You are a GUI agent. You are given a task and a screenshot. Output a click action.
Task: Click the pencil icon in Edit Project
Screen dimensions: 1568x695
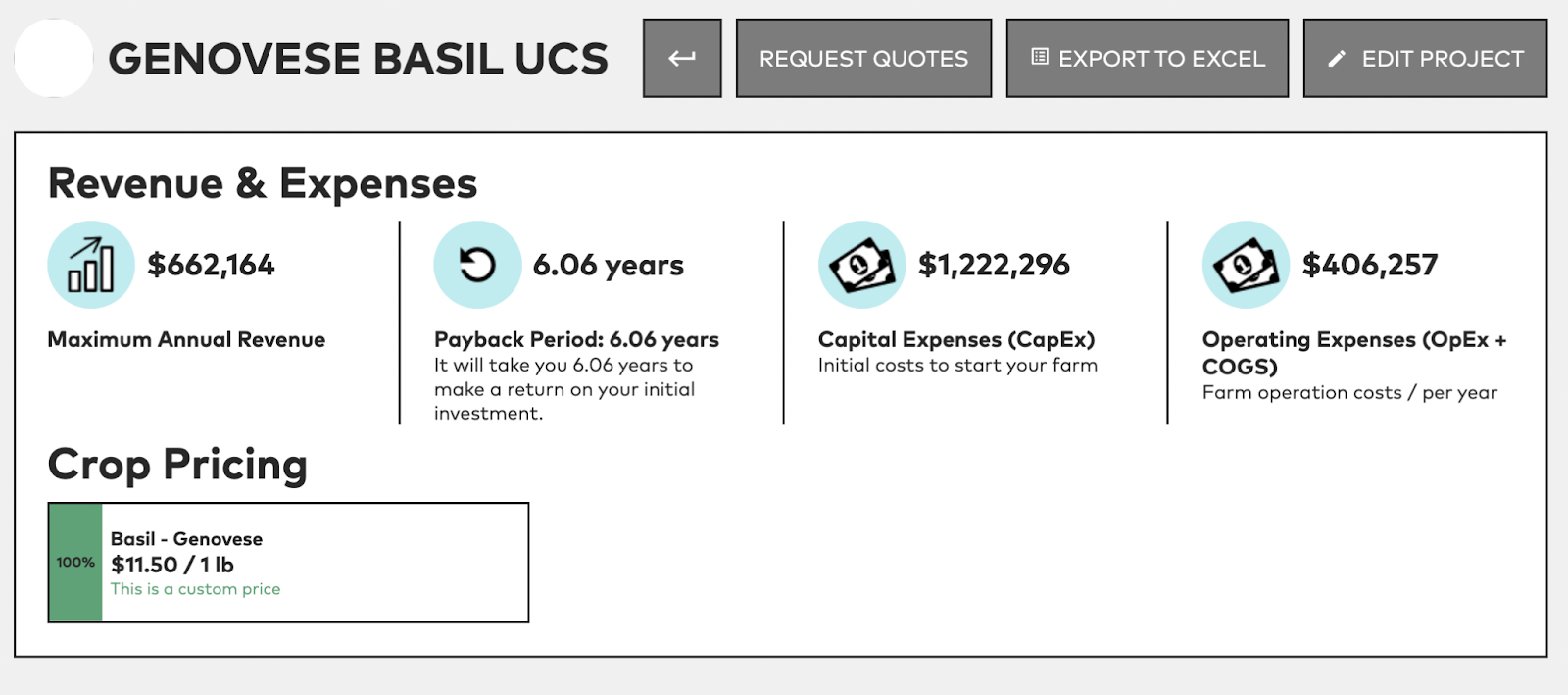coord(1337,59)
